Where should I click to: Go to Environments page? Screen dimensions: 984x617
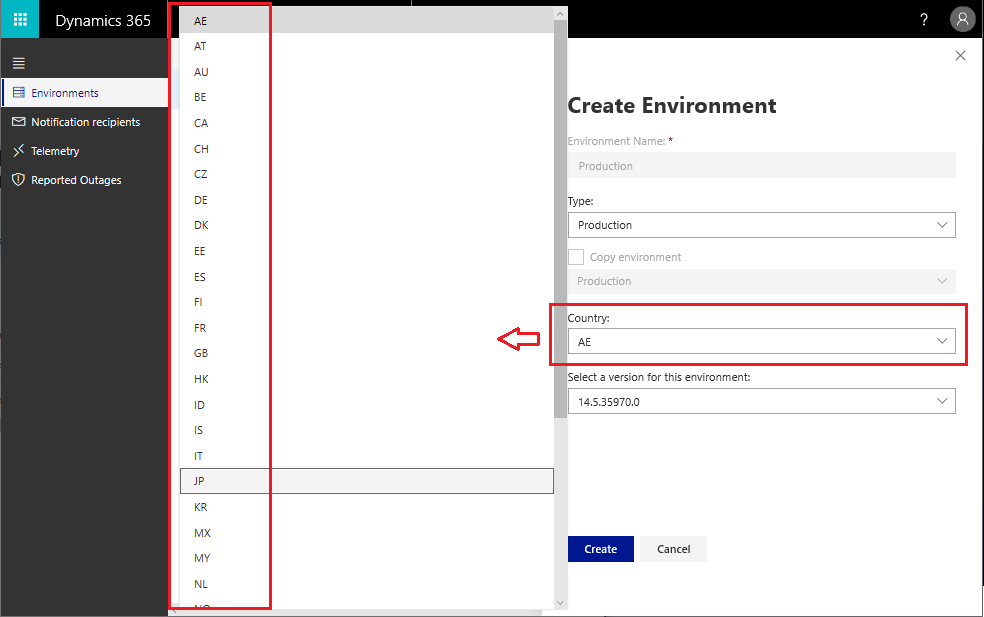85,93
